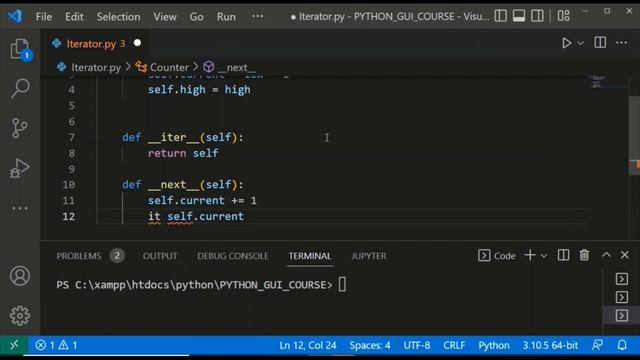The width and height of the screenshot is (640, 360).
Task: Change encoding via UTF-8 status item
Action: point(417,345)
